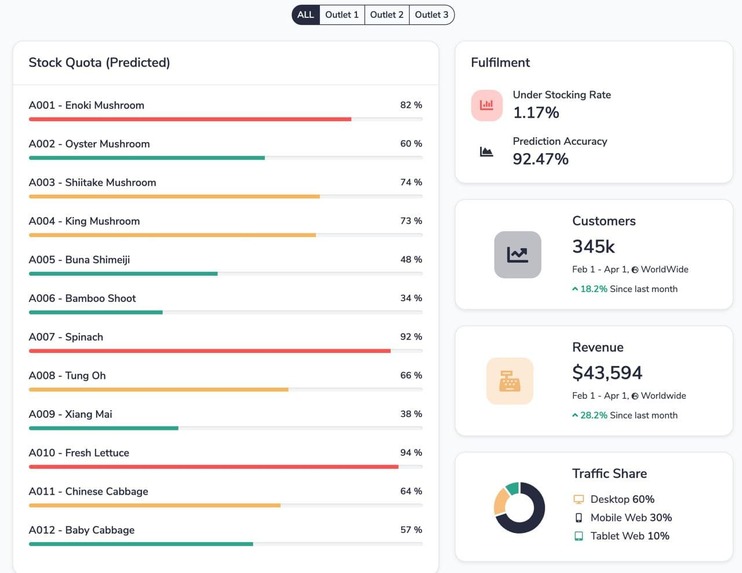This screenshot has height=573, width=742.
Task: Click the Shiitake Mushroom progress bar
Action: (x=226, y=196)
